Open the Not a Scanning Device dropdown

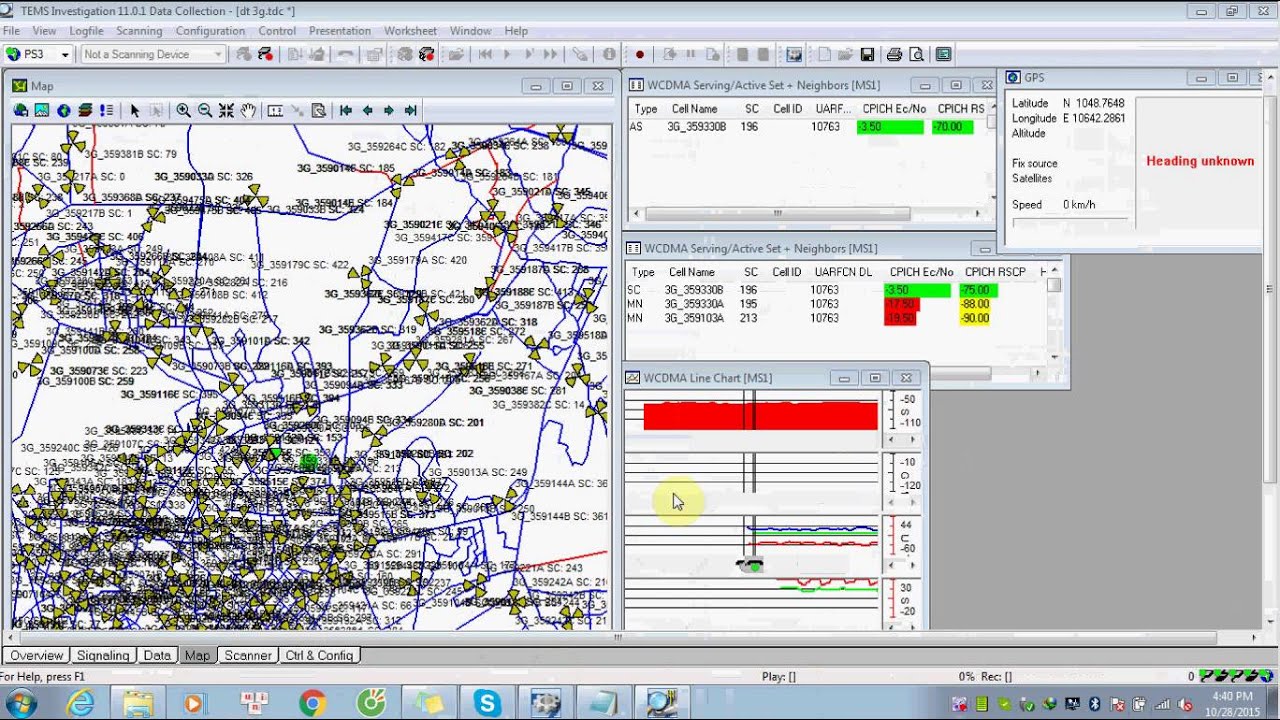[218, 54]
